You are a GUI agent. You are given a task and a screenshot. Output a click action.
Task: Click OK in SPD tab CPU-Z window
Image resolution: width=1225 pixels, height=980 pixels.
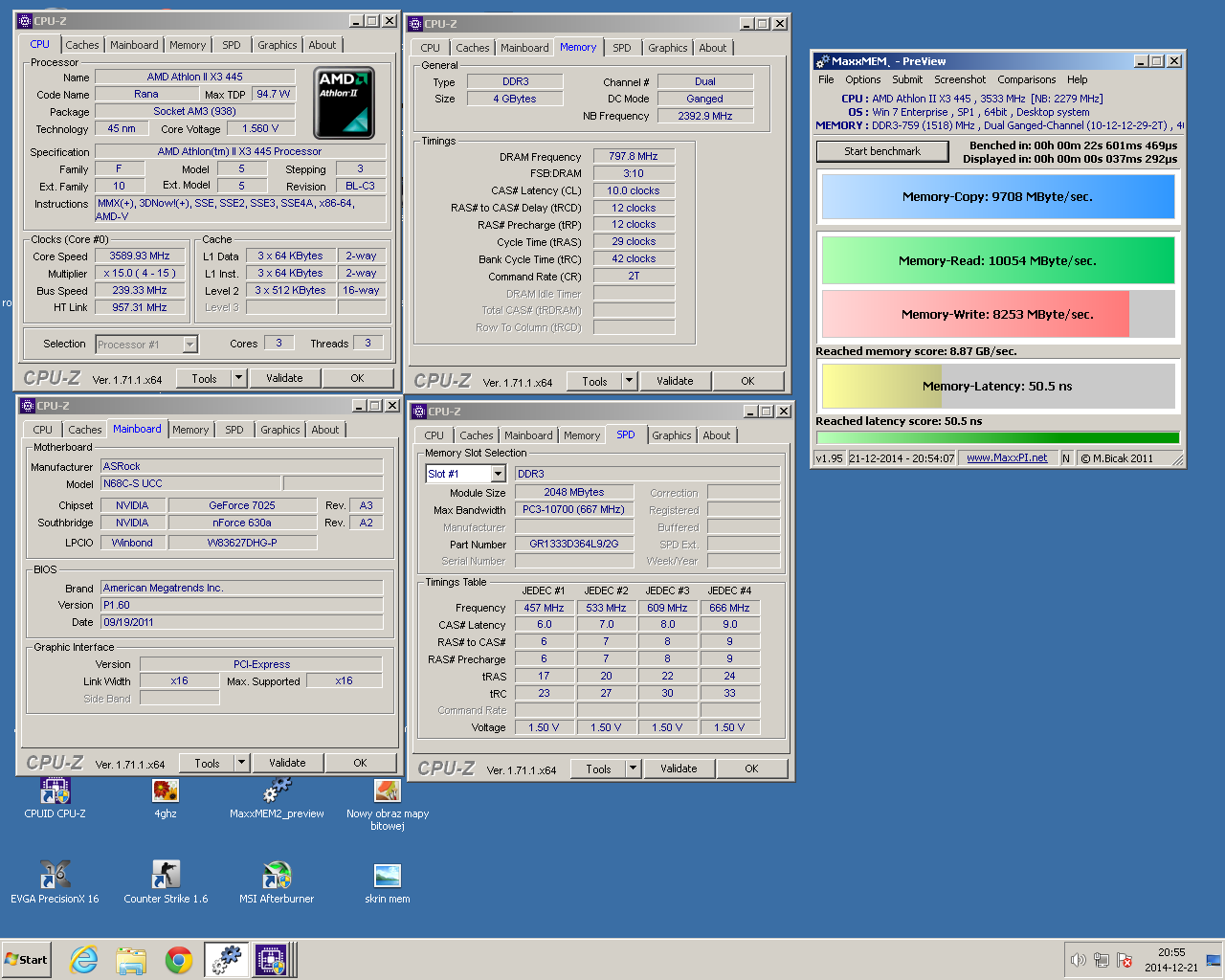pyautogui.click(x=751, y=768)
